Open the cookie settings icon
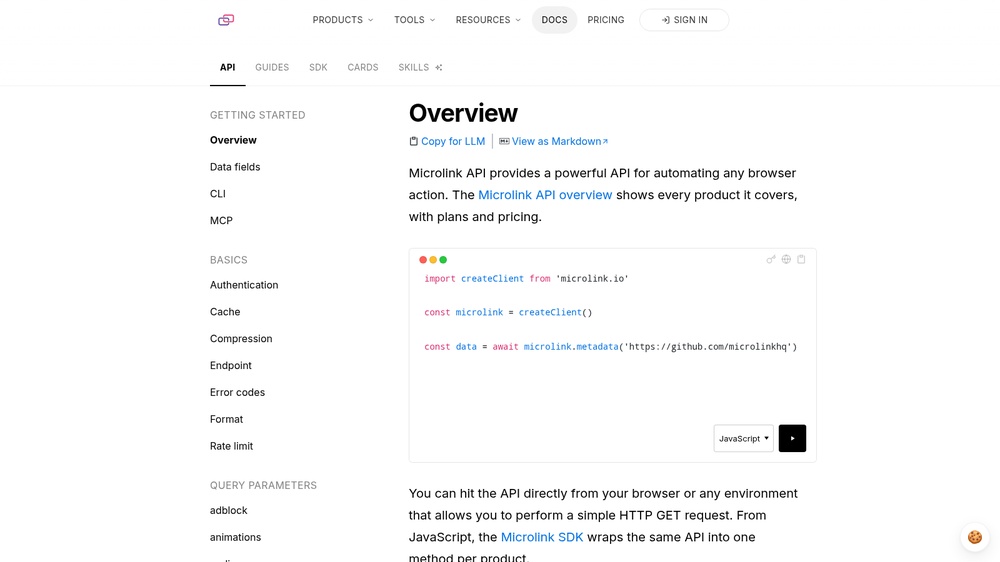Image resolution: width=1000 pixels, height=562 pixels. pos(974,537)
